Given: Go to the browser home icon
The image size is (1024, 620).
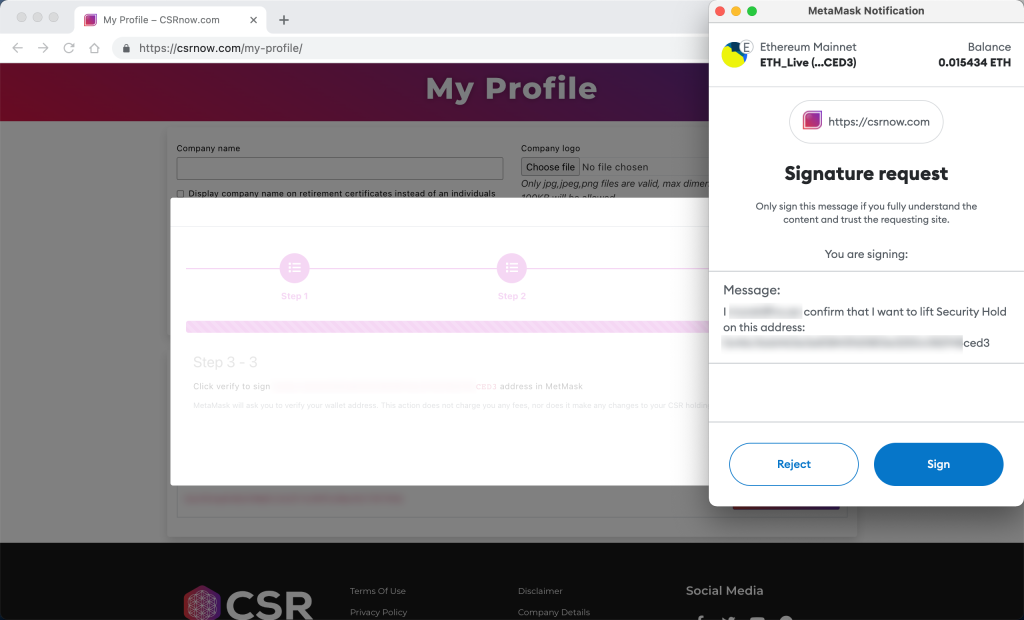Looking at the screenshot, I should point(94,48).
